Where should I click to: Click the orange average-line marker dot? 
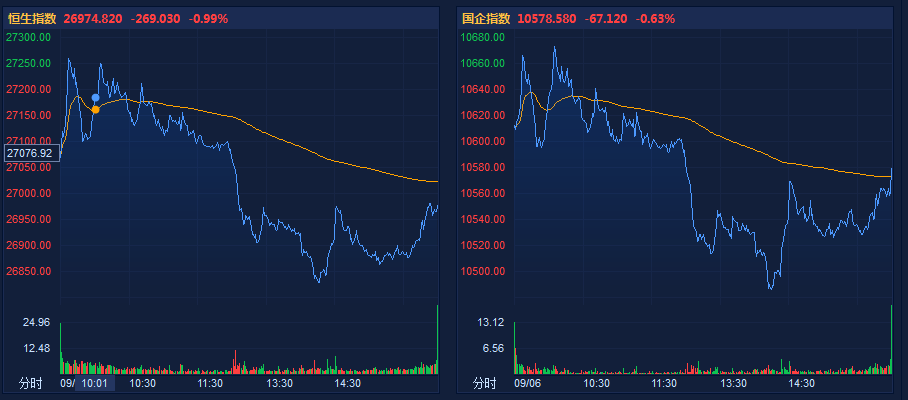(96, 109)
